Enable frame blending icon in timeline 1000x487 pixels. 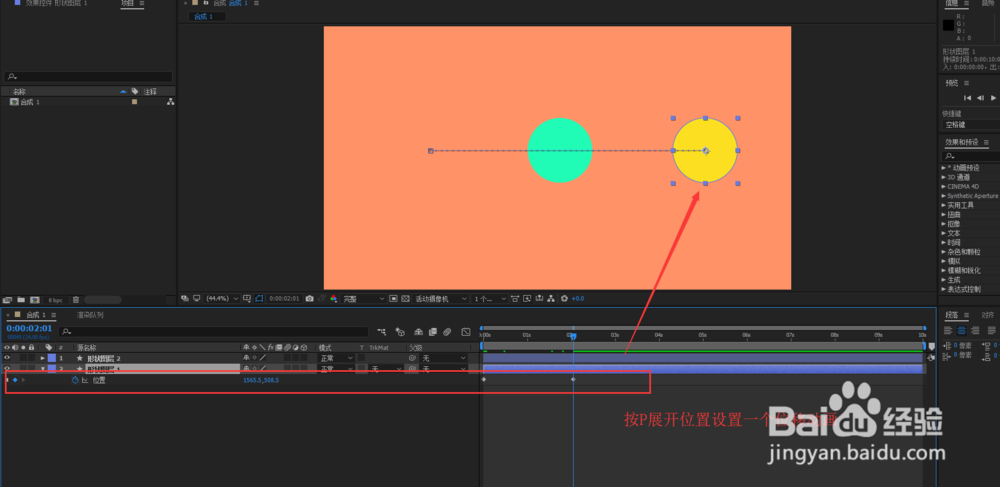(434, 331)
